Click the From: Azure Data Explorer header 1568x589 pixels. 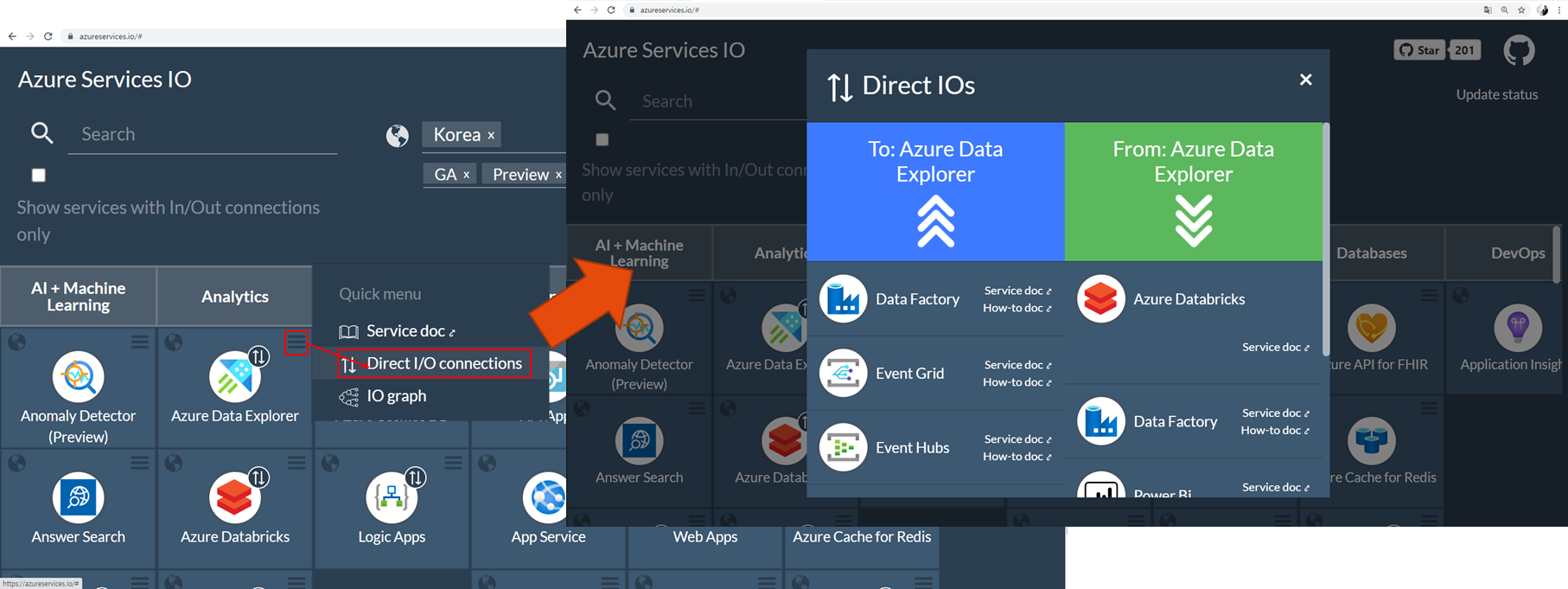(x=1193, y=191)
